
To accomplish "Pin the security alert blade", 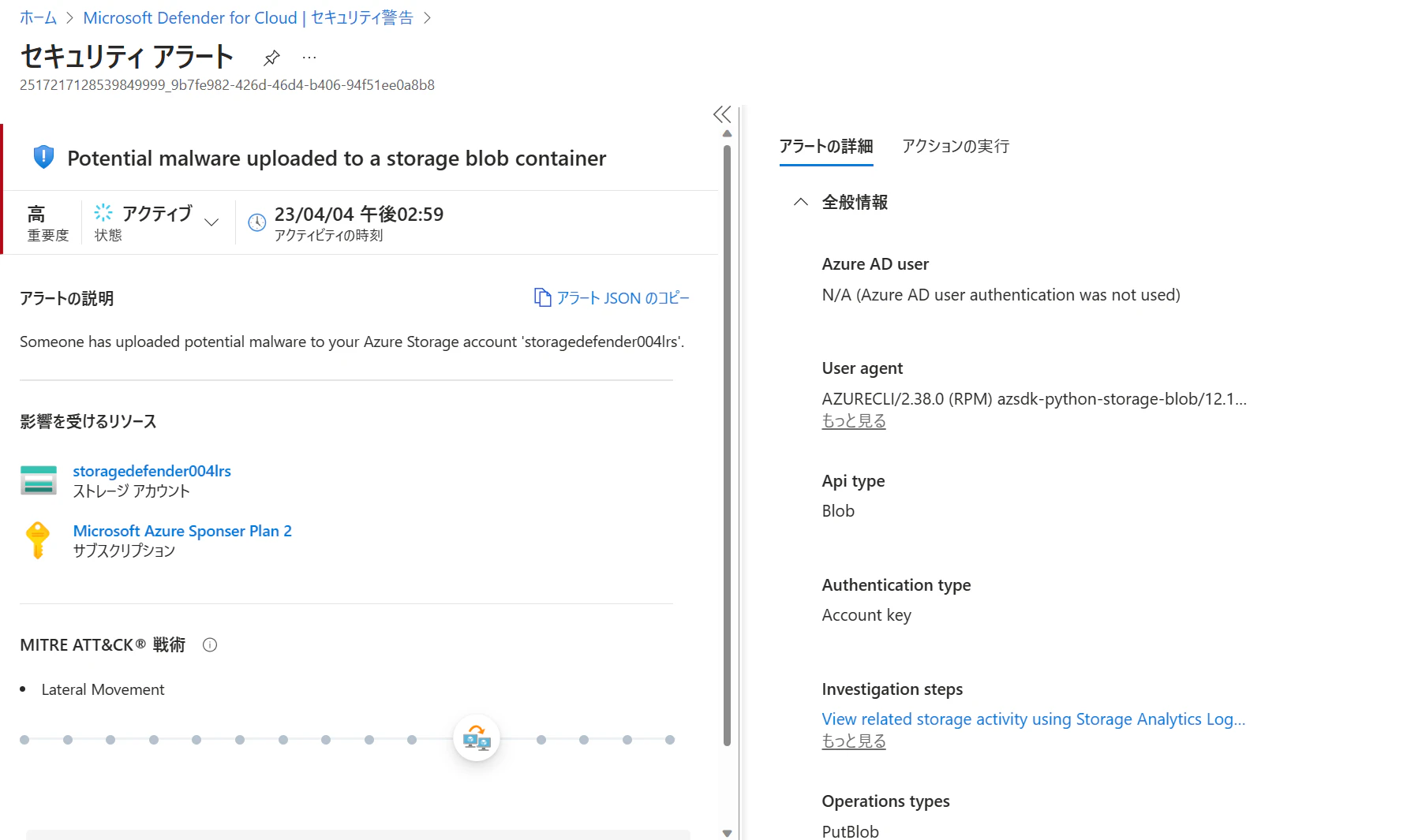I will click(271, 58).
